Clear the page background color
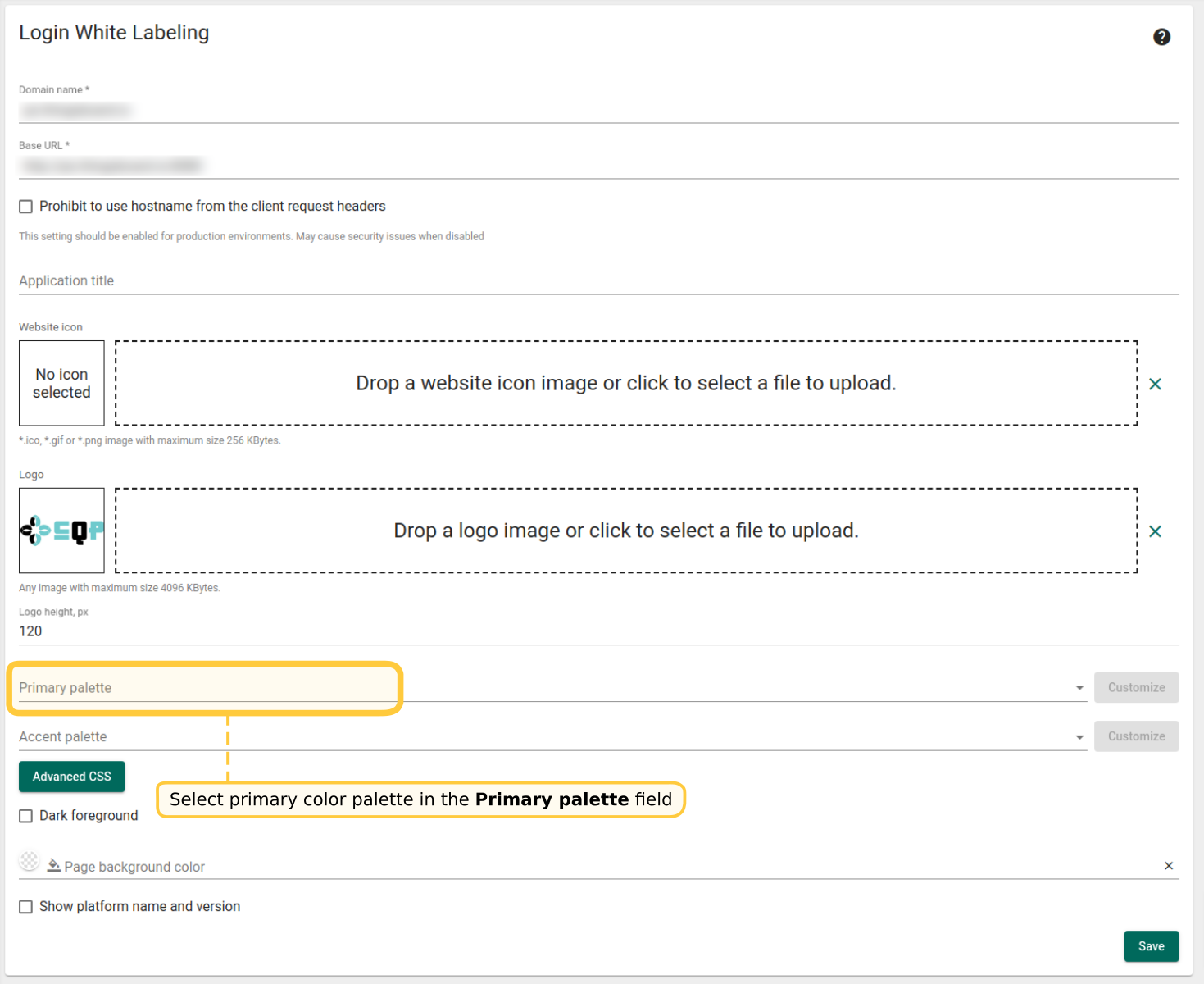Viewport: 1204px width, 984px height. click(x=1169, y=866)
